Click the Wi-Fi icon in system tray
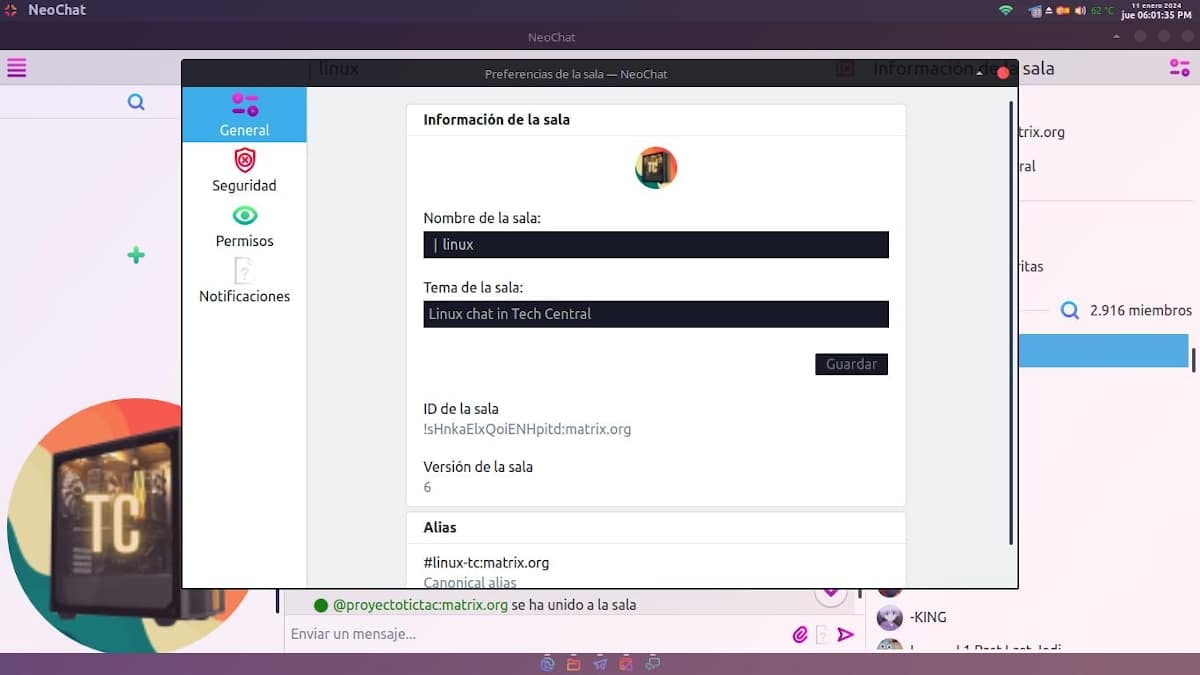1200x675 pixels. pyautogui.click(x=1005, y=10)
